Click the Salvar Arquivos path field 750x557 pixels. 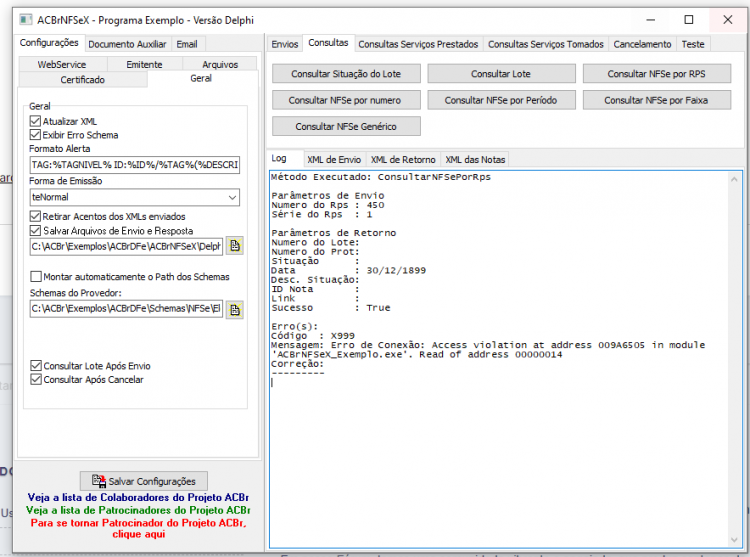[126, 246]
